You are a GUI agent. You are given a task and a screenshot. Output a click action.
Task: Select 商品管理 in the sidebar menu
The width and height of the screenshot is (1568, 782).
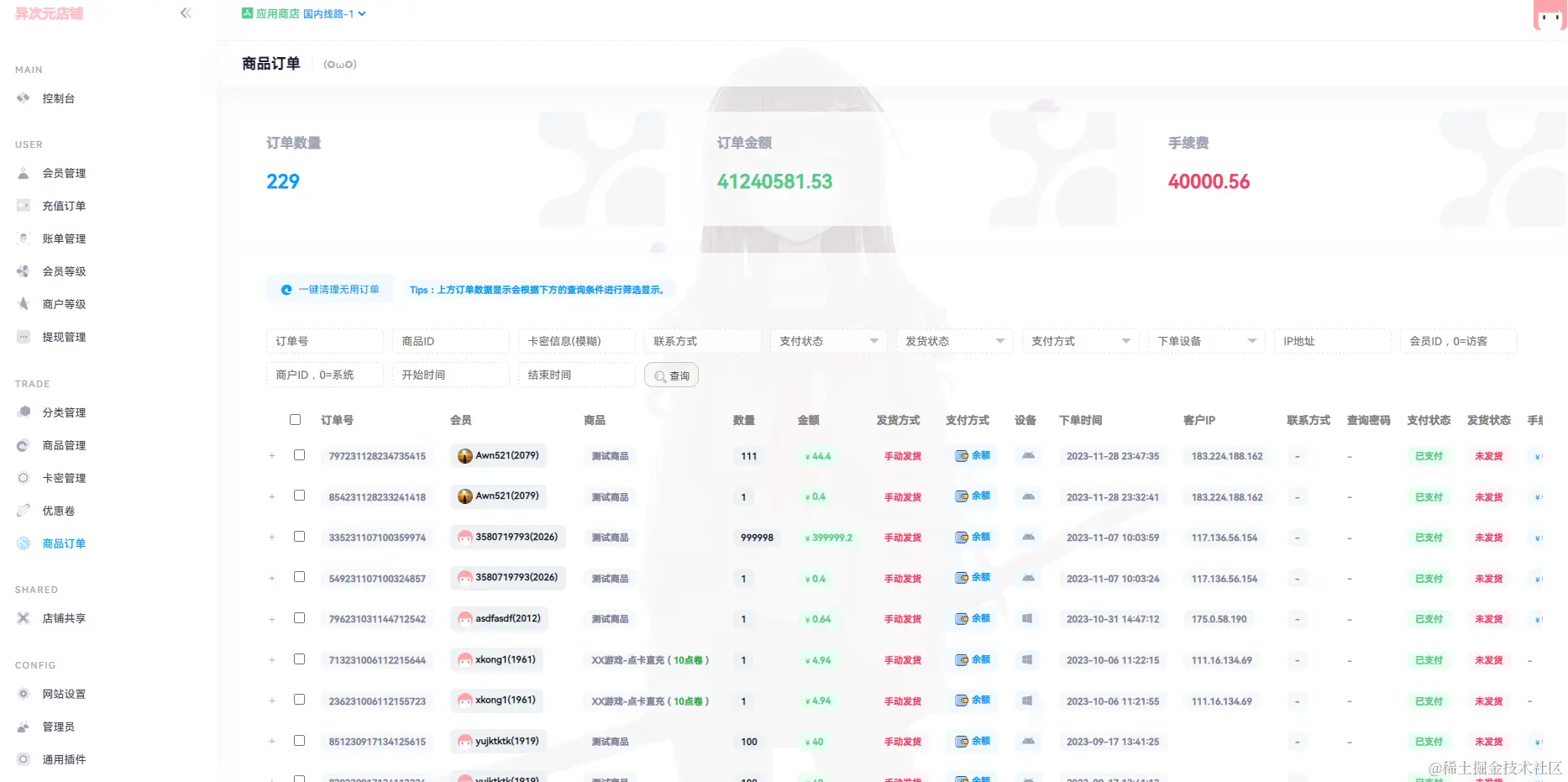coord(23,445)
